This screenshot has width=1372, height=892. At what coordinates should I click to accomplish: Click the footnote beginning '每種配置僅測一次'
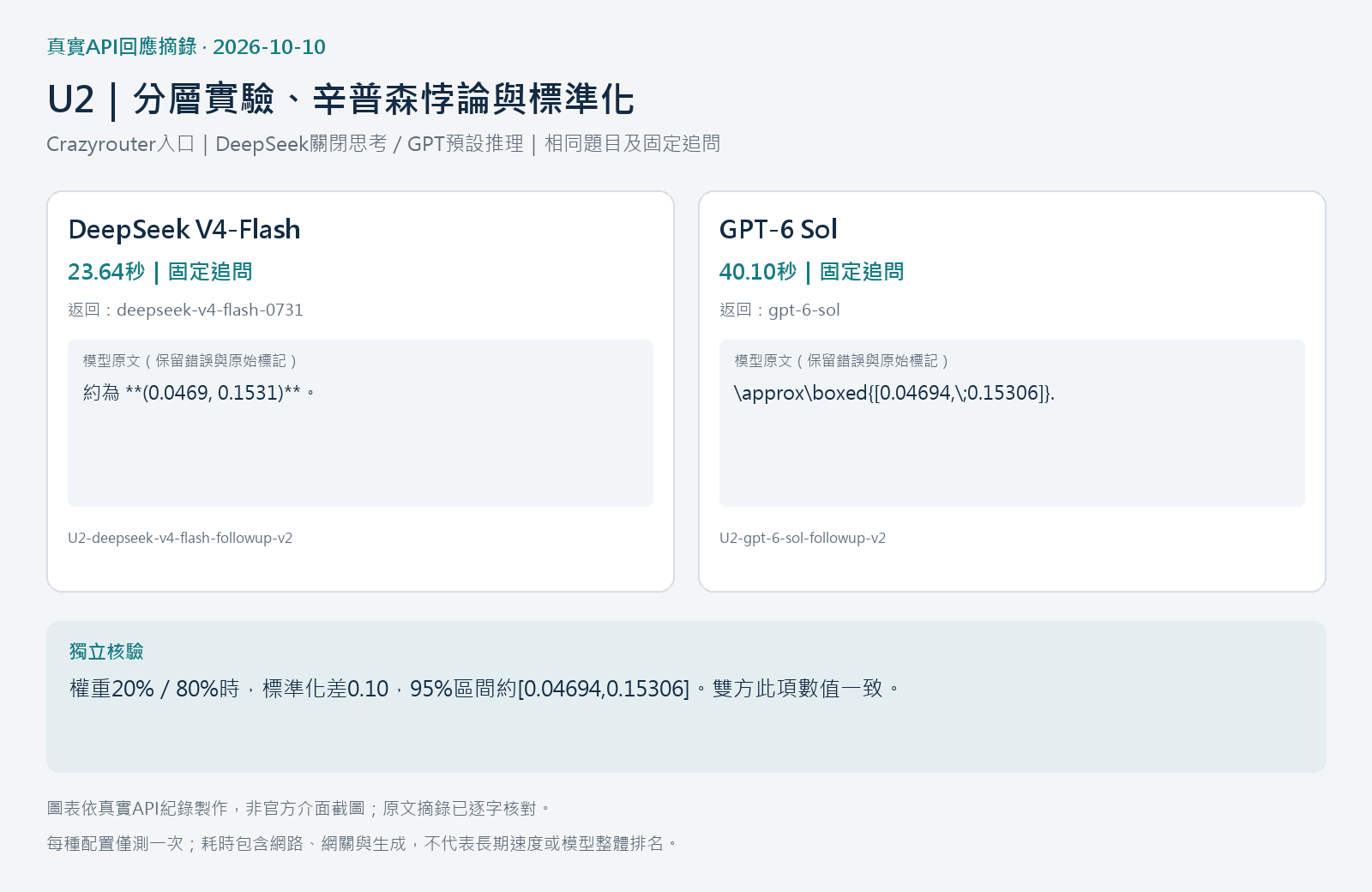[x=363, y=843]
